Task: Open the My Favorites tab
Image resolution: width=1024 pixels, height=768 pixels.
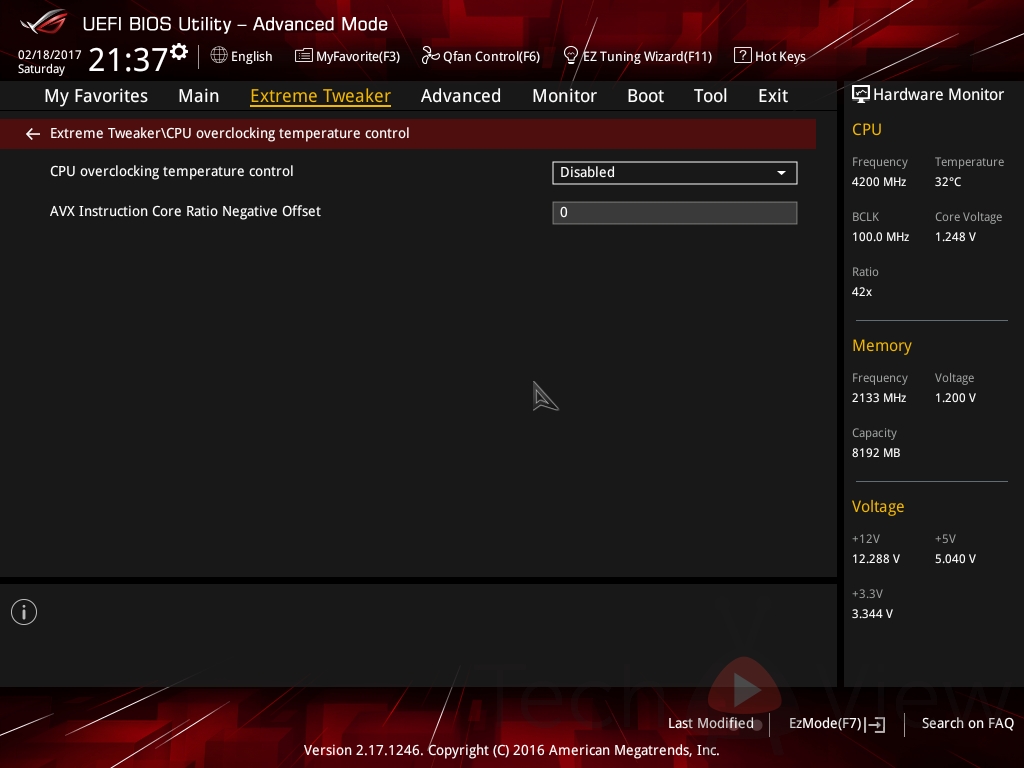Action: 96,96
